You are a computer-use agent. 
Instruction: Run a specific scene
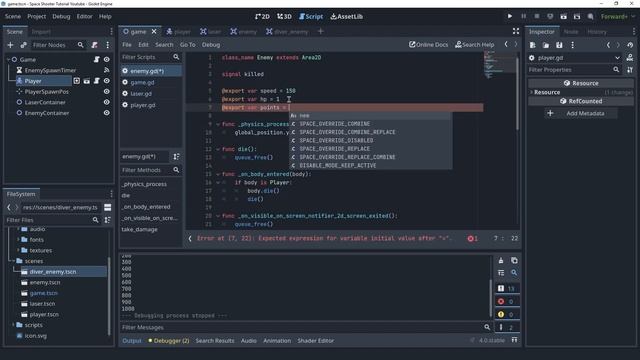[577, 16]
